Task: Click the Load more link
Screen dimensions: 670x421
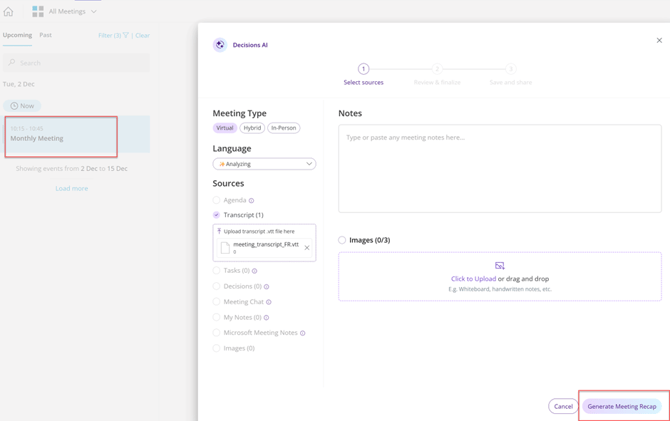Action: [x=71, y=188]
